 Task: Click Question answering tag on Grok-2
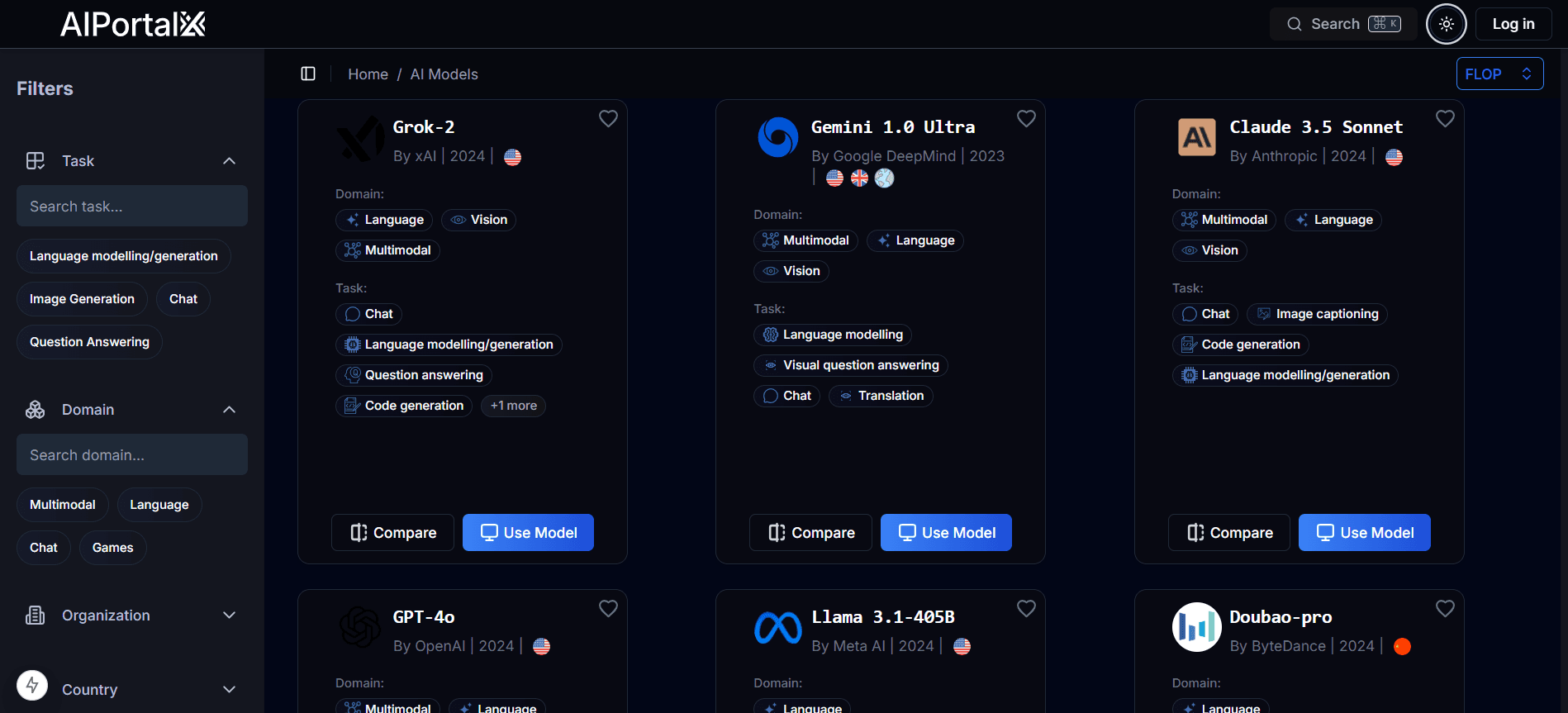[414, 375]
